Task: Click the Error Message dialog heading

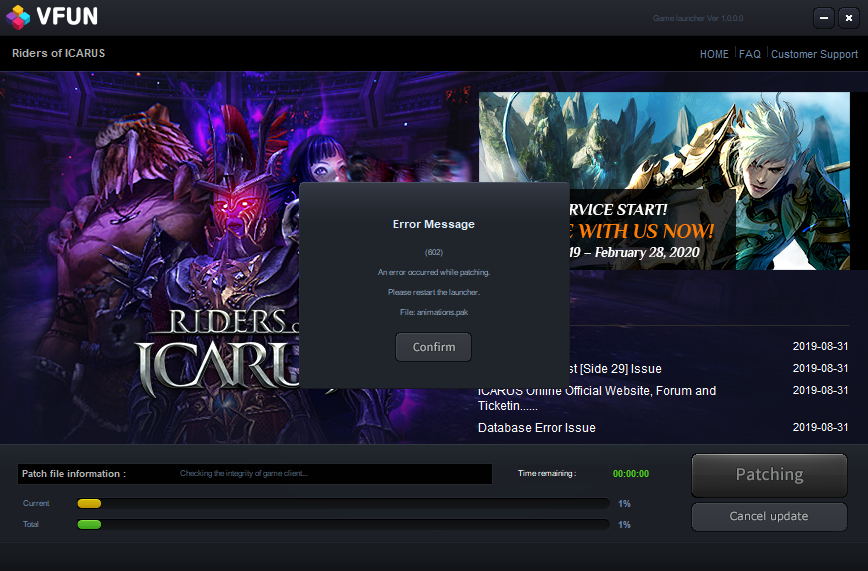Action: click(x=433, y=224)
